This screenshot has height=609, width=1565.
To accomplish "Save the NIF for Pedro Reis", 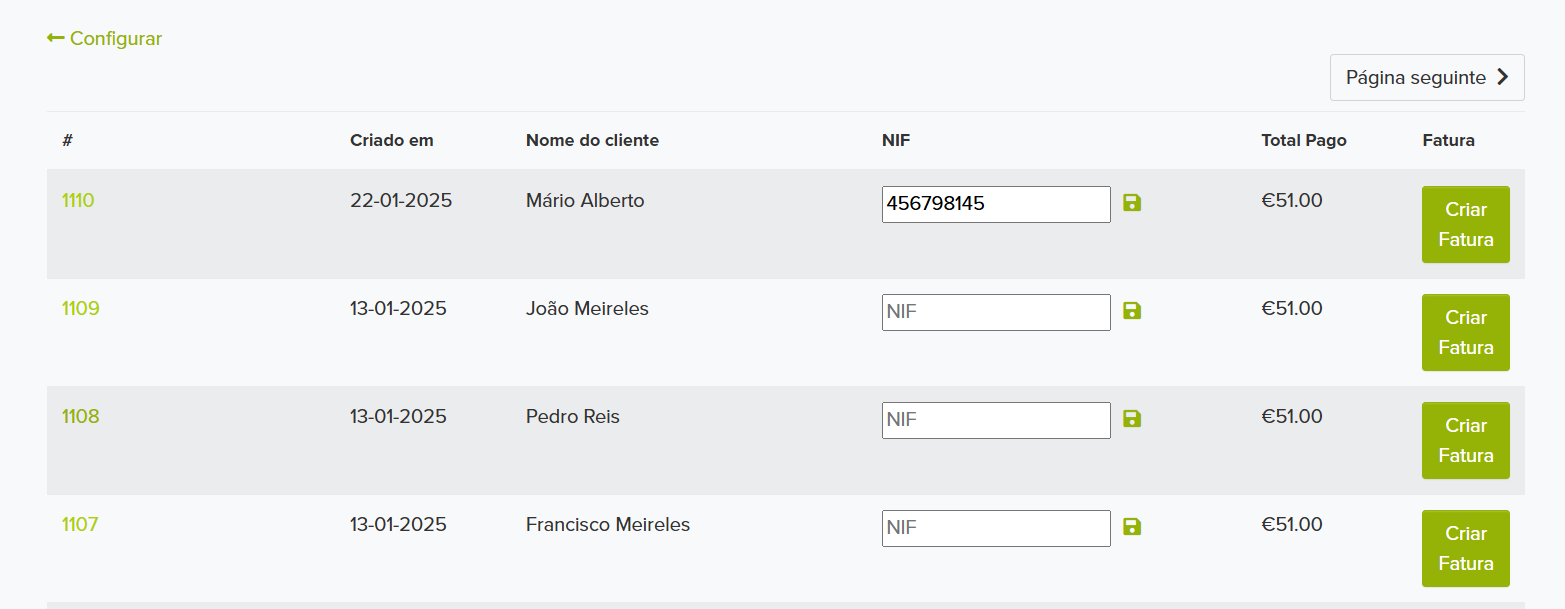I will [x=1132, y=419].
